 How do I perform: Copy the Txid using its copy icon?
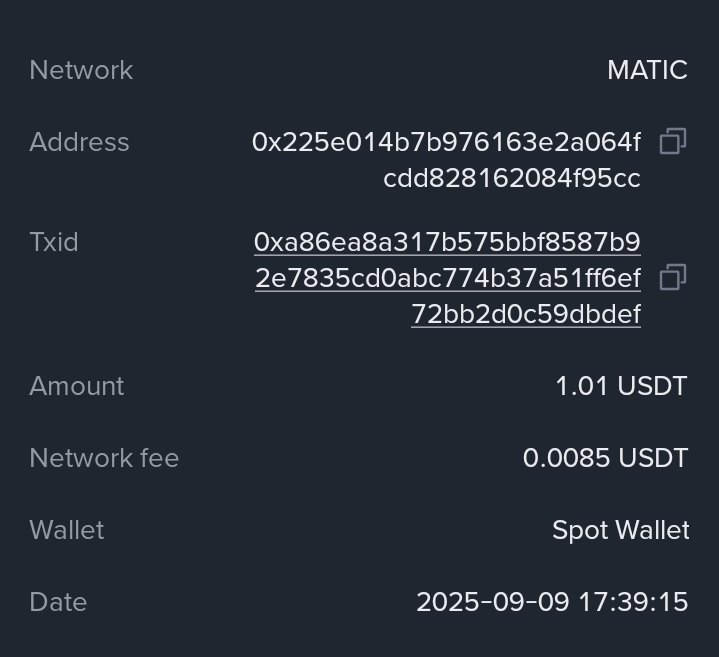coord(672,277)
